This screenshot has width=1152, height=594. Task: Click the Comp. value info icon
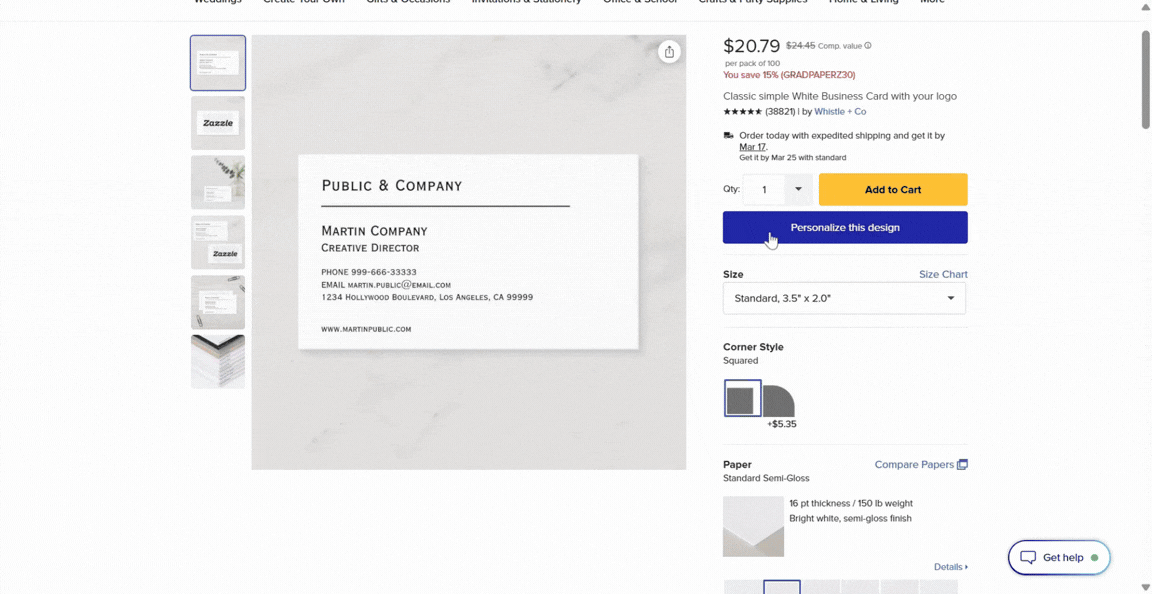(x=867, y=46)
